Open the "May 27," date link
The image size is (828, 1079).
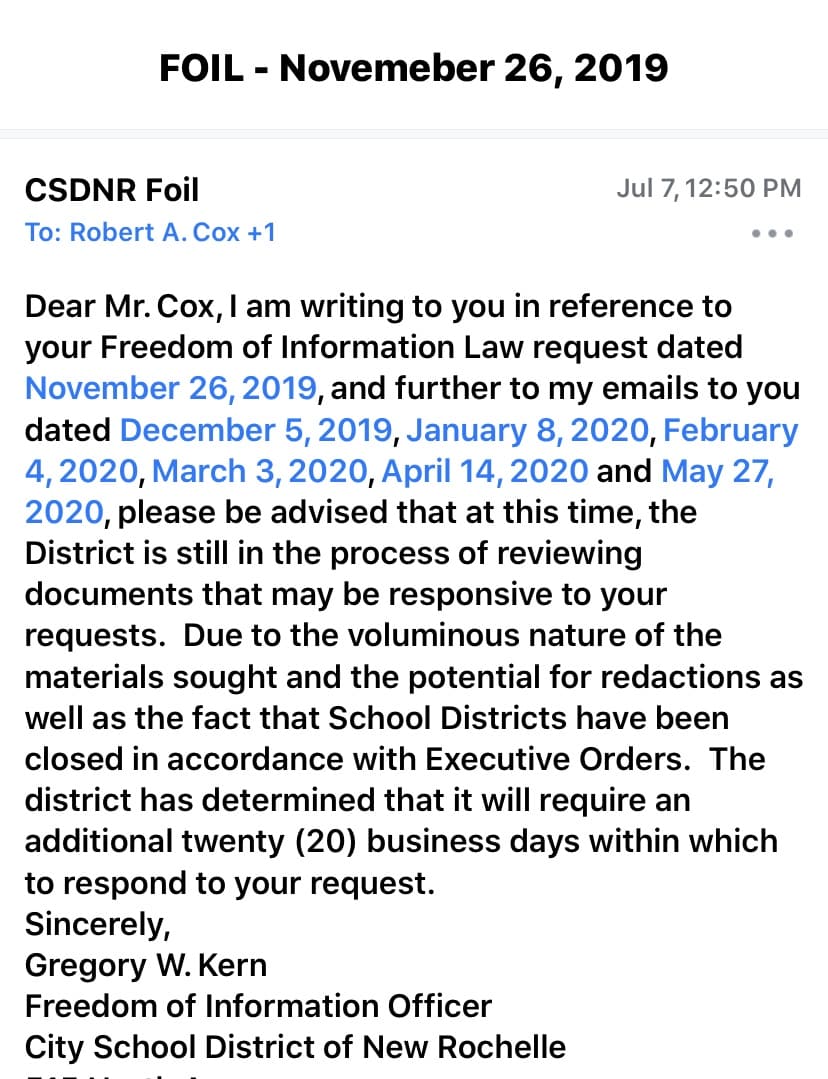pyautogui.click(x=718, y=470)
